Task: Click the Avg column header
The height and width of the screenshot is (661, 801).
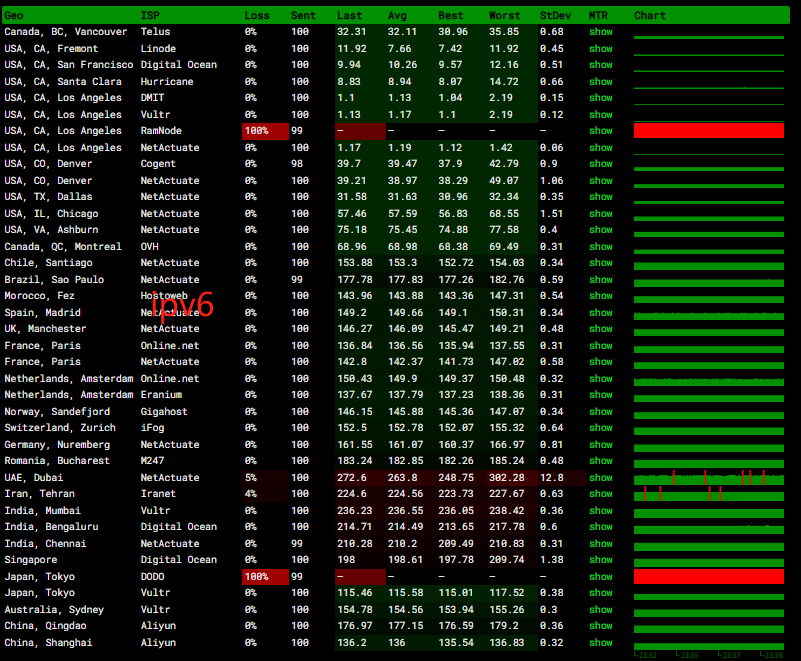Action: click(397, 15)
